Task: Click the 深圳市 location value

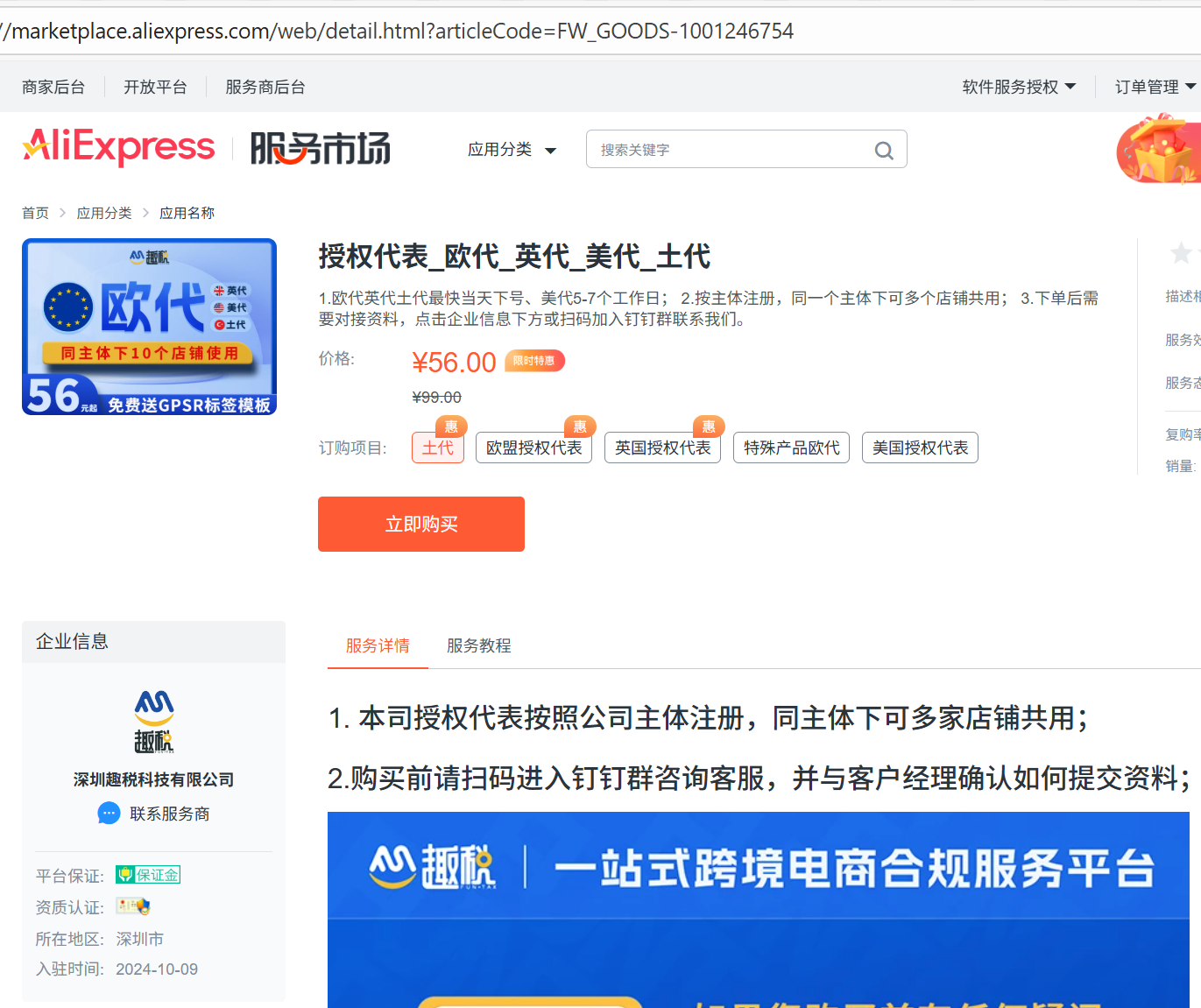Action: point(140,939)
